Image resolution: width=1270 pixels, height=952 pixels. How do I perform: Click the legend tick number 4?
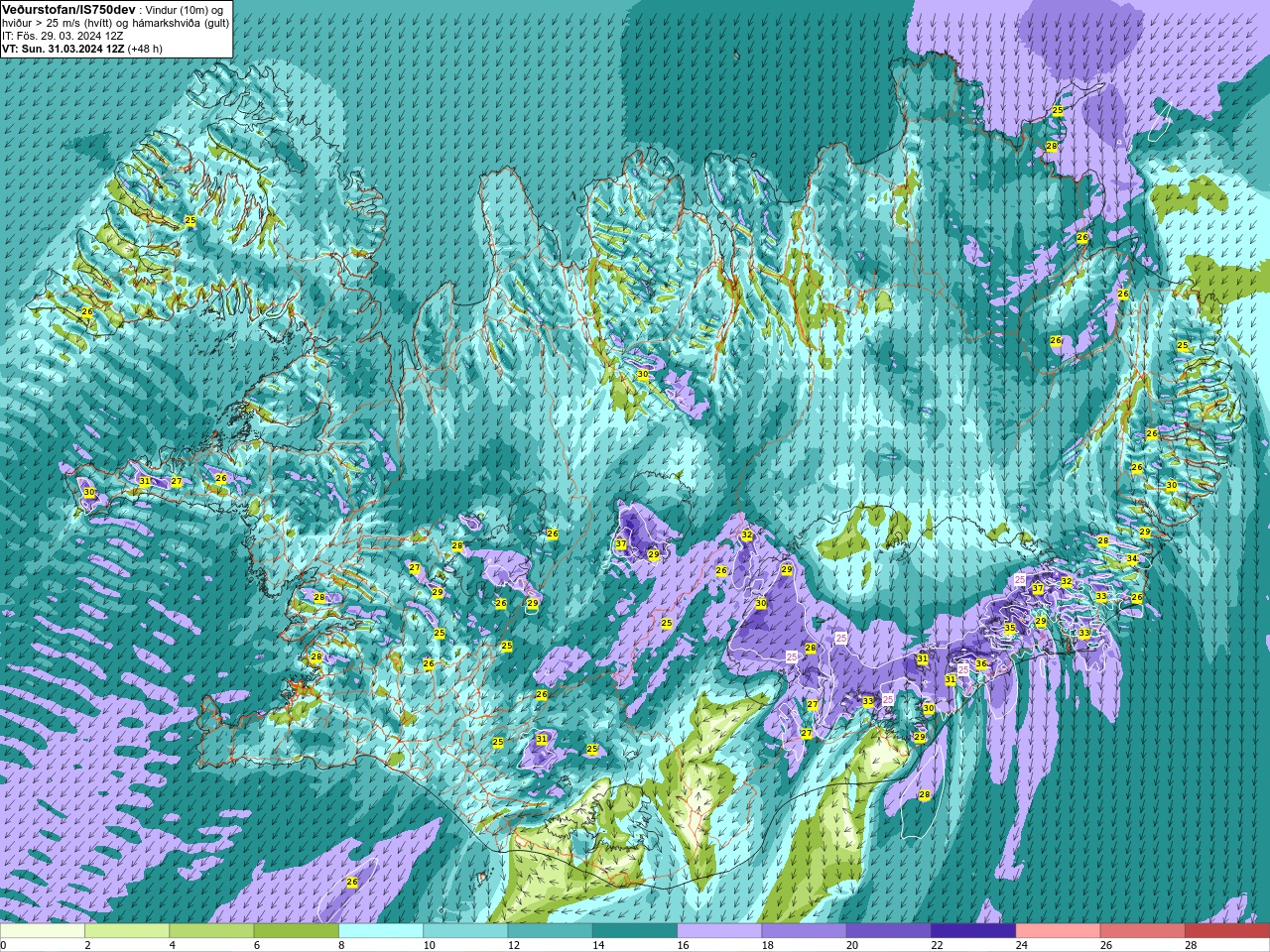(x=172, y=945)
